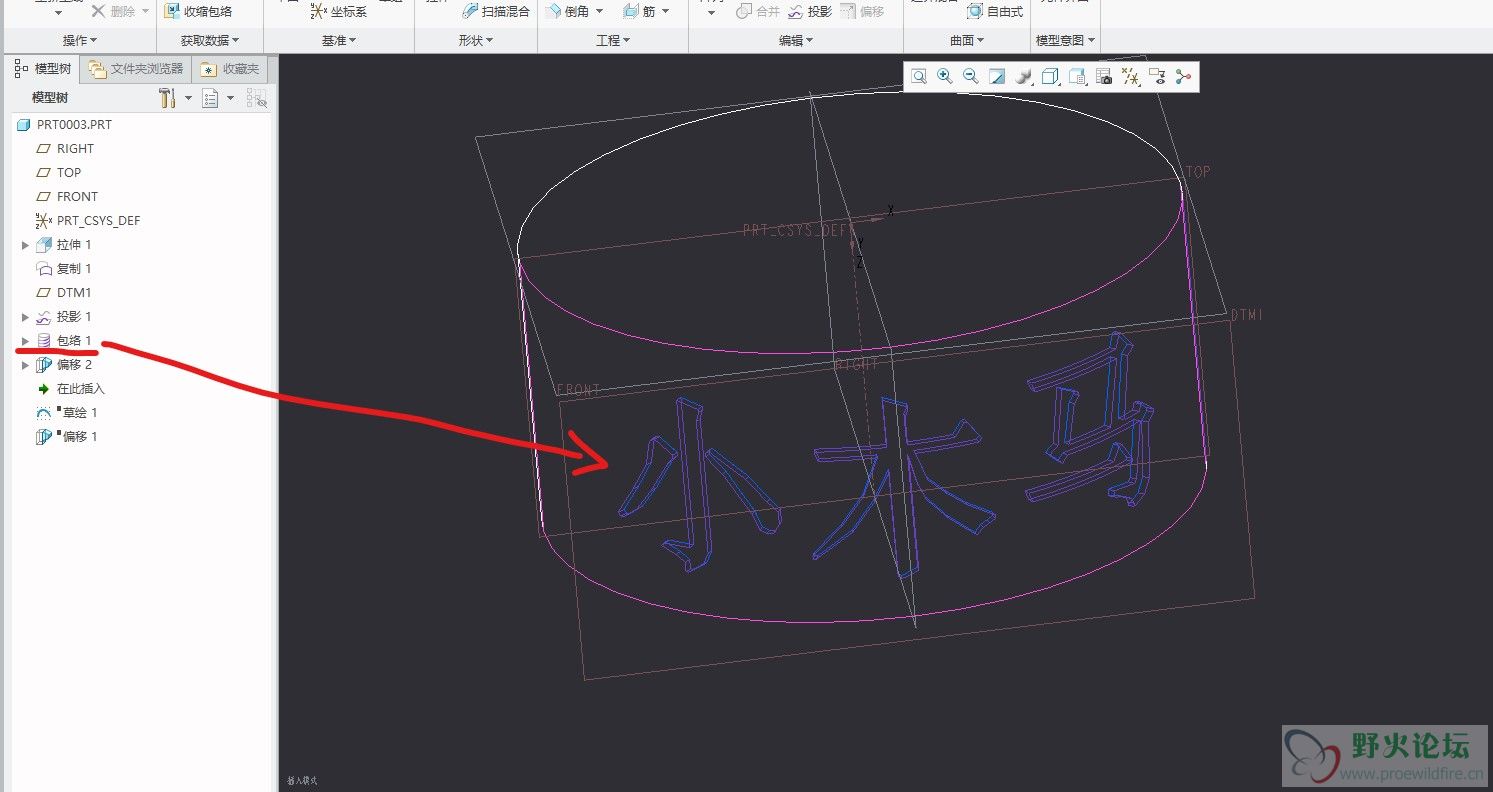Image resolution: width=1493 pixels, height=792 pixels.
Task: Select the TOP datum plane item
Action: pos(59,173)
